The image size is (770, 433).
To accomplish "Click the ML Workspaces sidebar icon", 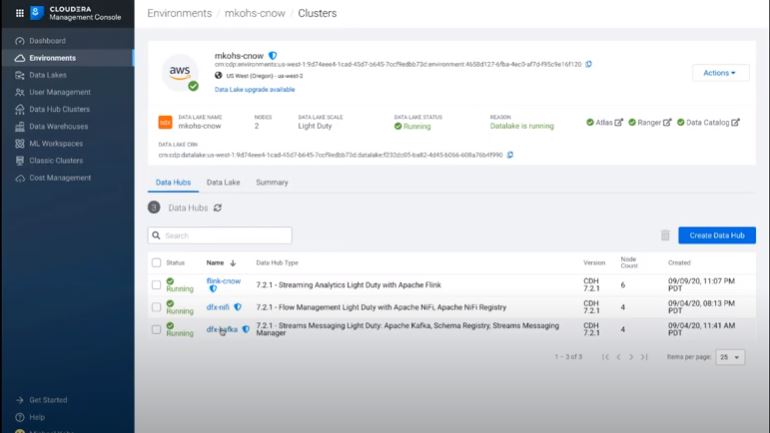I will [20, 144].
